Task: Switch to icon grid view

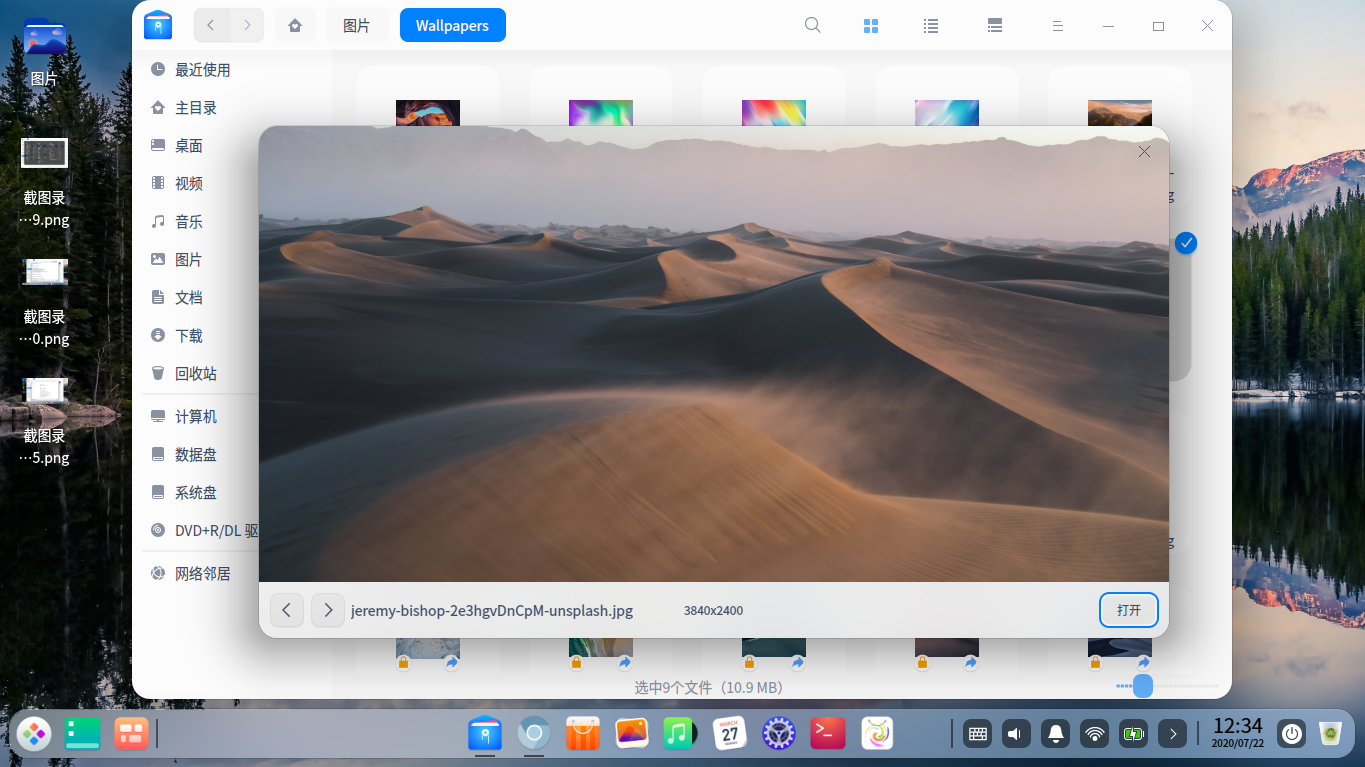Action: tap(871, 26)
